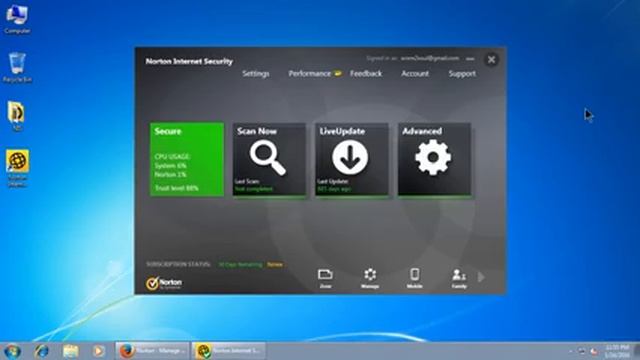Image resolution: width=640 pixels, height=360 pixels.
Task: Open the Settings menu
Action: click(x=256, y=73)
